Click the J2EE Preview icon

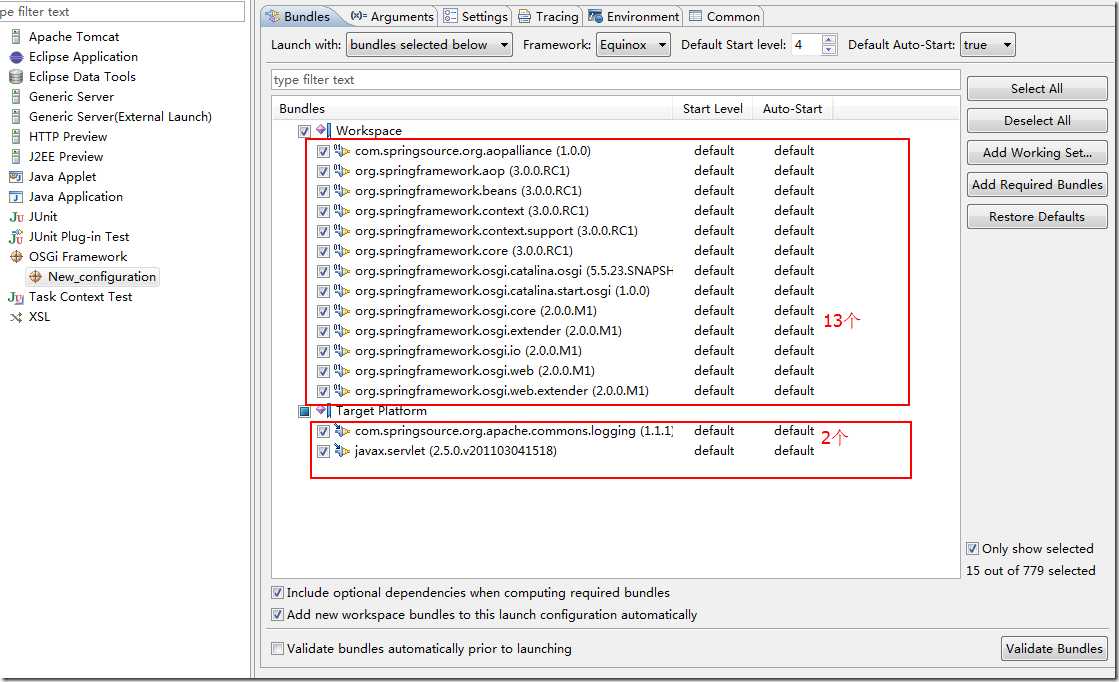[x=16, y=156]
